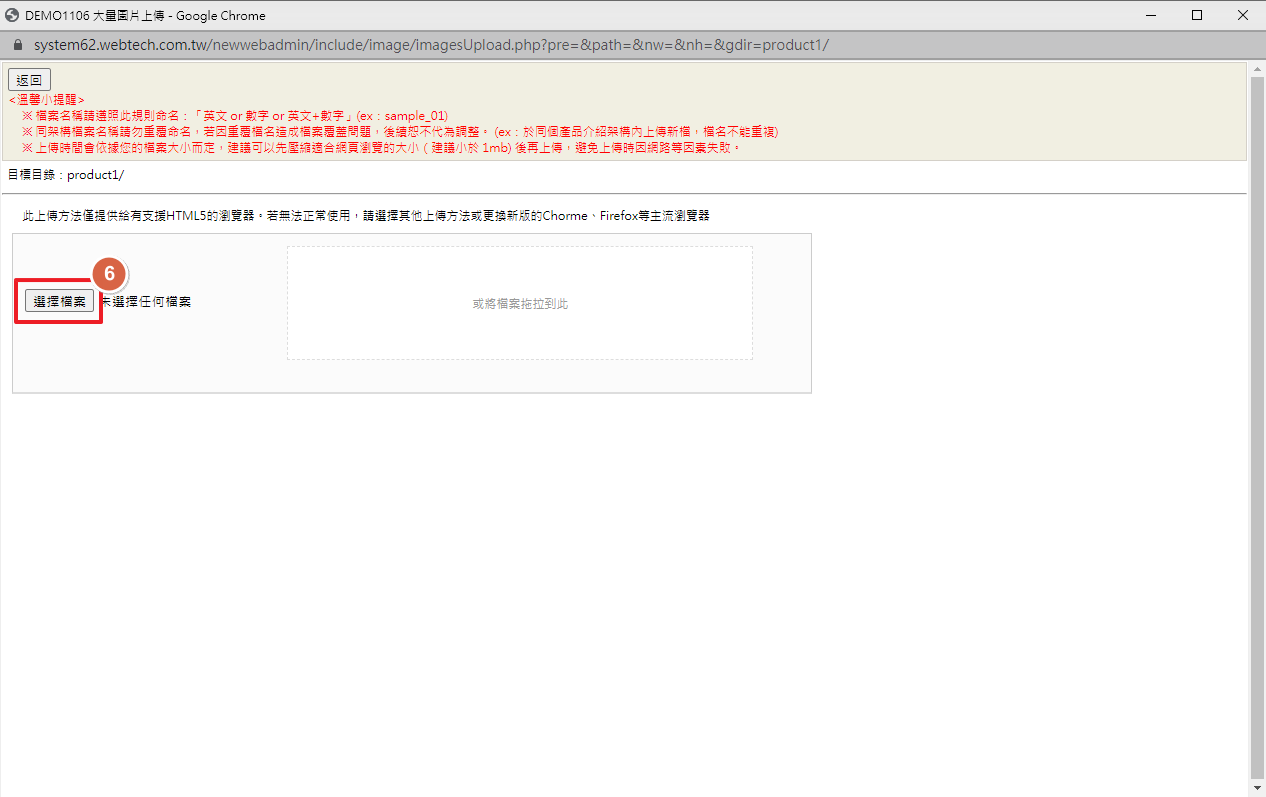
Task: Click the 未選擇任何檔案 file status label
Action: [146, 302]
